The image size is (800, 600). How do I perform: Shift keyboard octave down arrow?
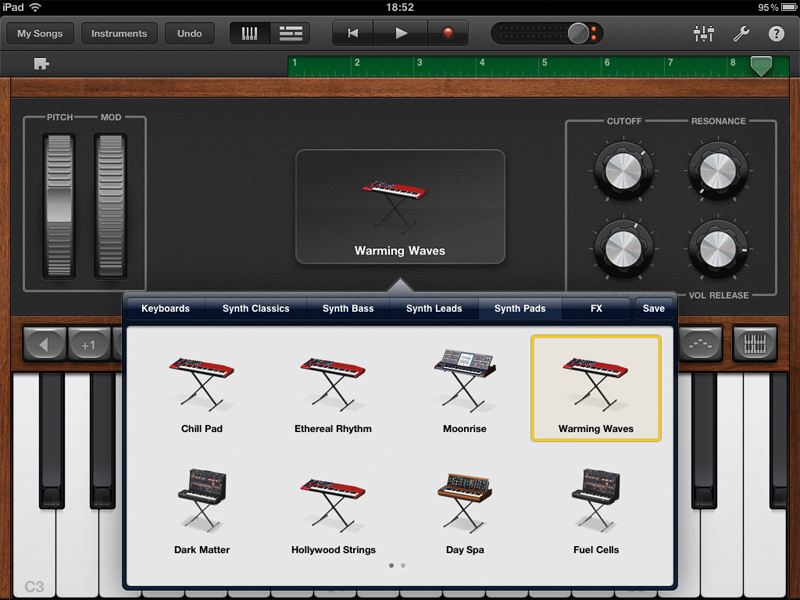[44, 345]
